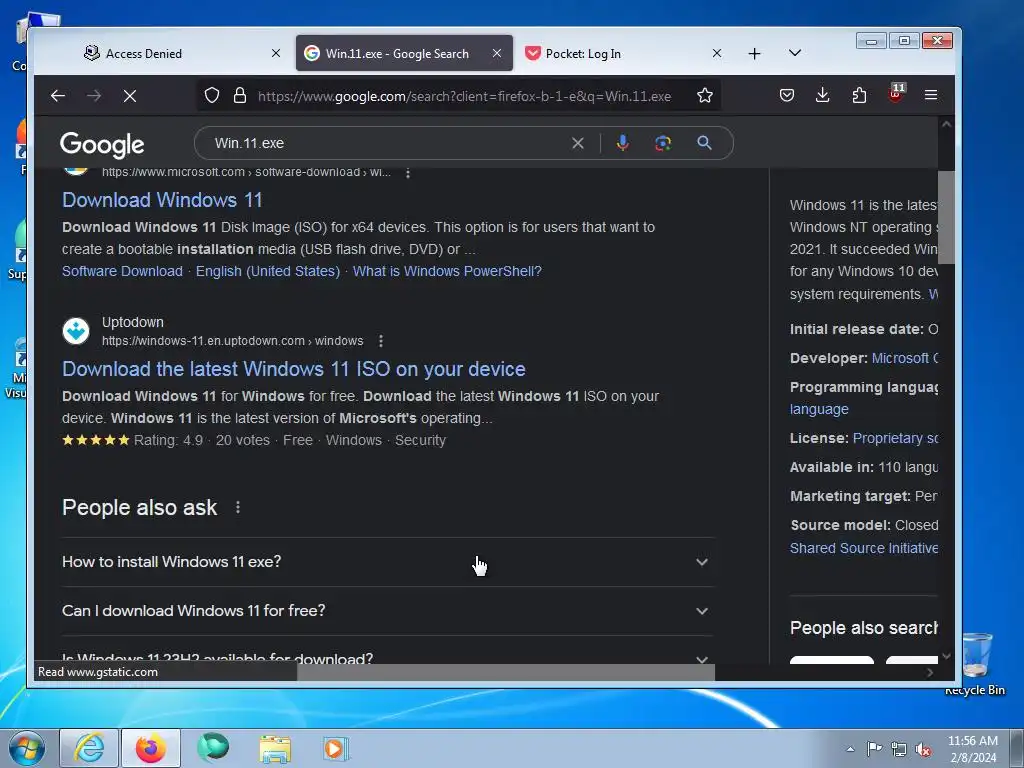
Task: Open 'Download the latest Windows 11 ISO' result
Action: click(294, 369)
